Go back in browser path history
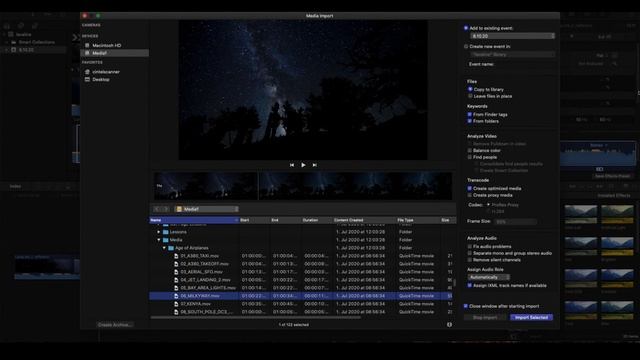The height and width of the screenshot is (360, 640). pos(157,209)
